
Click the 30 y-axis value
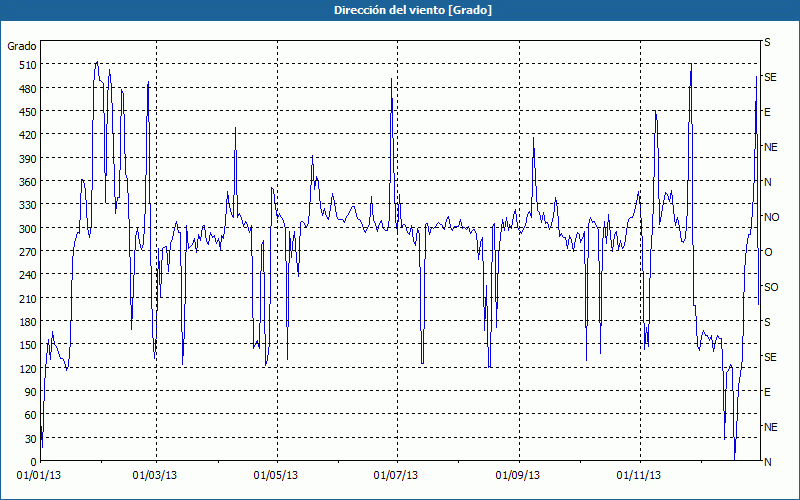[x=31, y=439]
